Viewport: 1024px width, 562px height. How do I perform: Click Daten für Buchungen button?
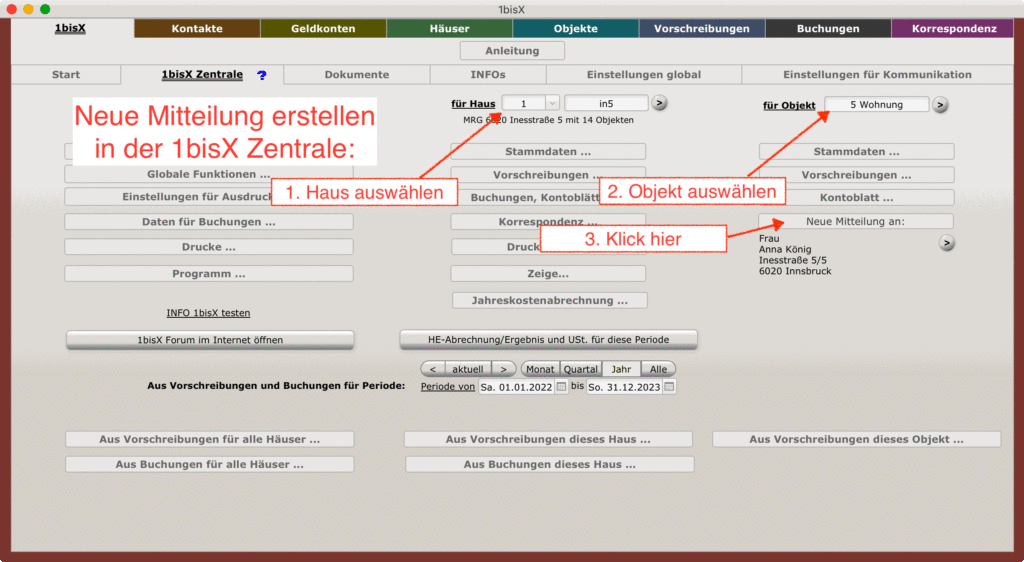point(208,222)
